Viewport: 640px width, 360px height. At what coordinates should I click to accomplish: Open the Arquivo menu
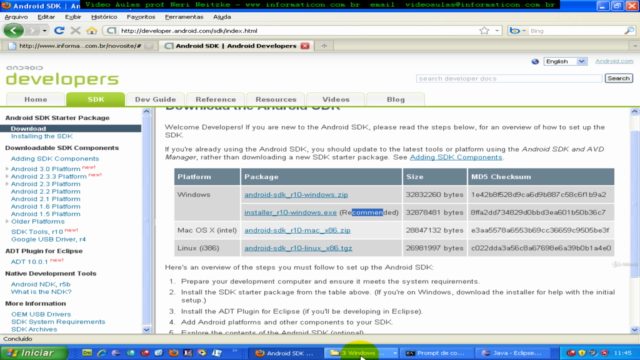point(16,17)
